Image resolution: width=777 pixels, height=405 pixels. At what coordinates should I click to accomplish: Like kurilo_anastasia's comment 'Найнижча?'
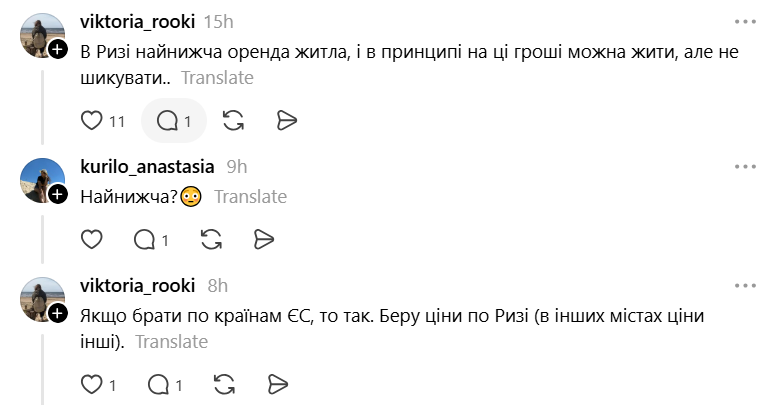pos(92,239)
